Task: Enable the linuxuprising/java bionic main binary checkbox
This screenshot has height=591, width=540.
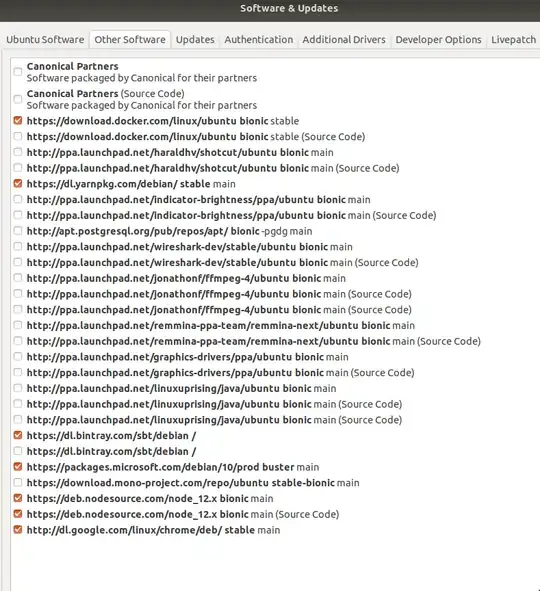Action: pyautogui.click(x=18, y=388)
